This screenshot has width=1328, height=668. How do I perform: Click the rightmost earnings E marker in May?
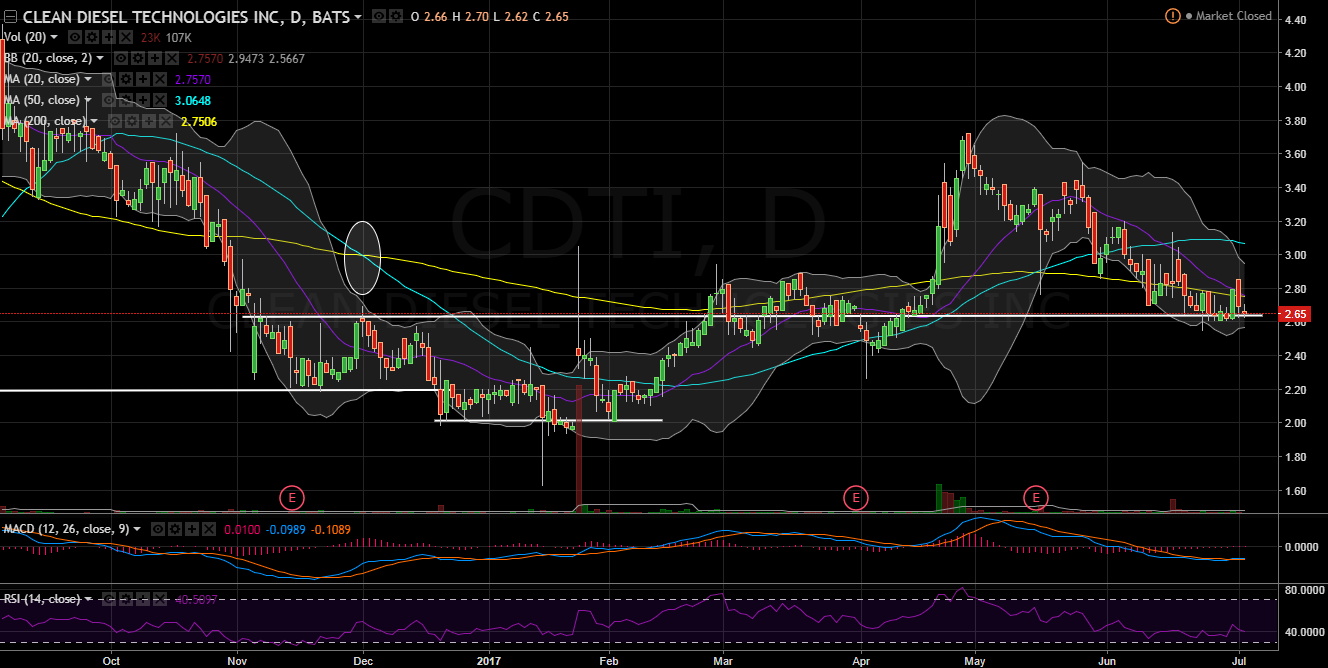tap(1036, 496)
